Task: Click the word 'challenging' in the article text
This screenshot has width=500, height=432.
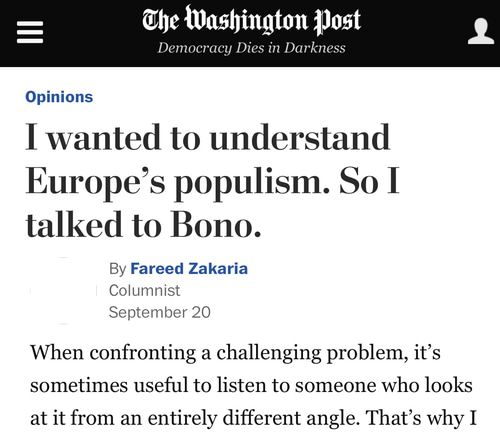Action: pos(269,353)
